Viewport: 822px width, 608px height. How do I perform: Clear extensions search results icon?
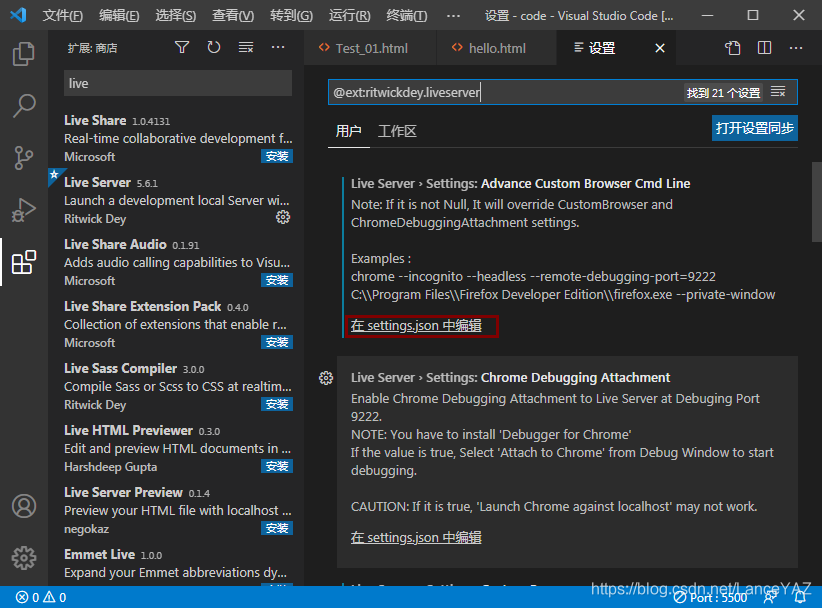pos(246,48)
